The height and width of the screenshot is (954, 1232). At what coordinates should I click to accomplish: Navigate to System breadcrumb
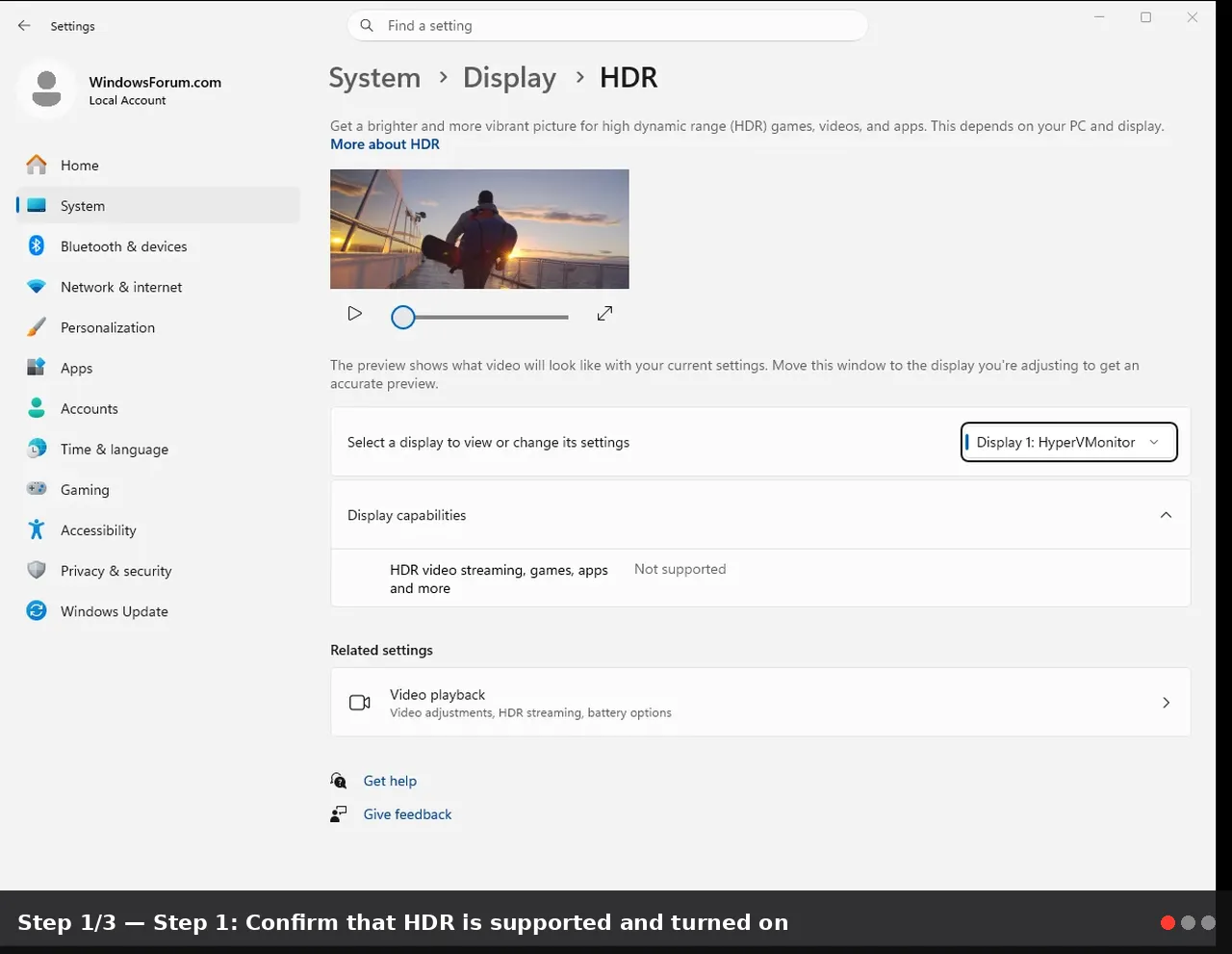[x=374, y=78]
